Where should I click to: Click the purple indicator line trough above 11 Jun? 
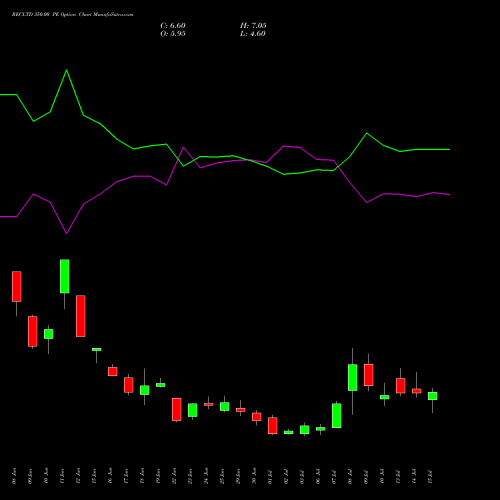pyautogui.click(x=67, y=233)
